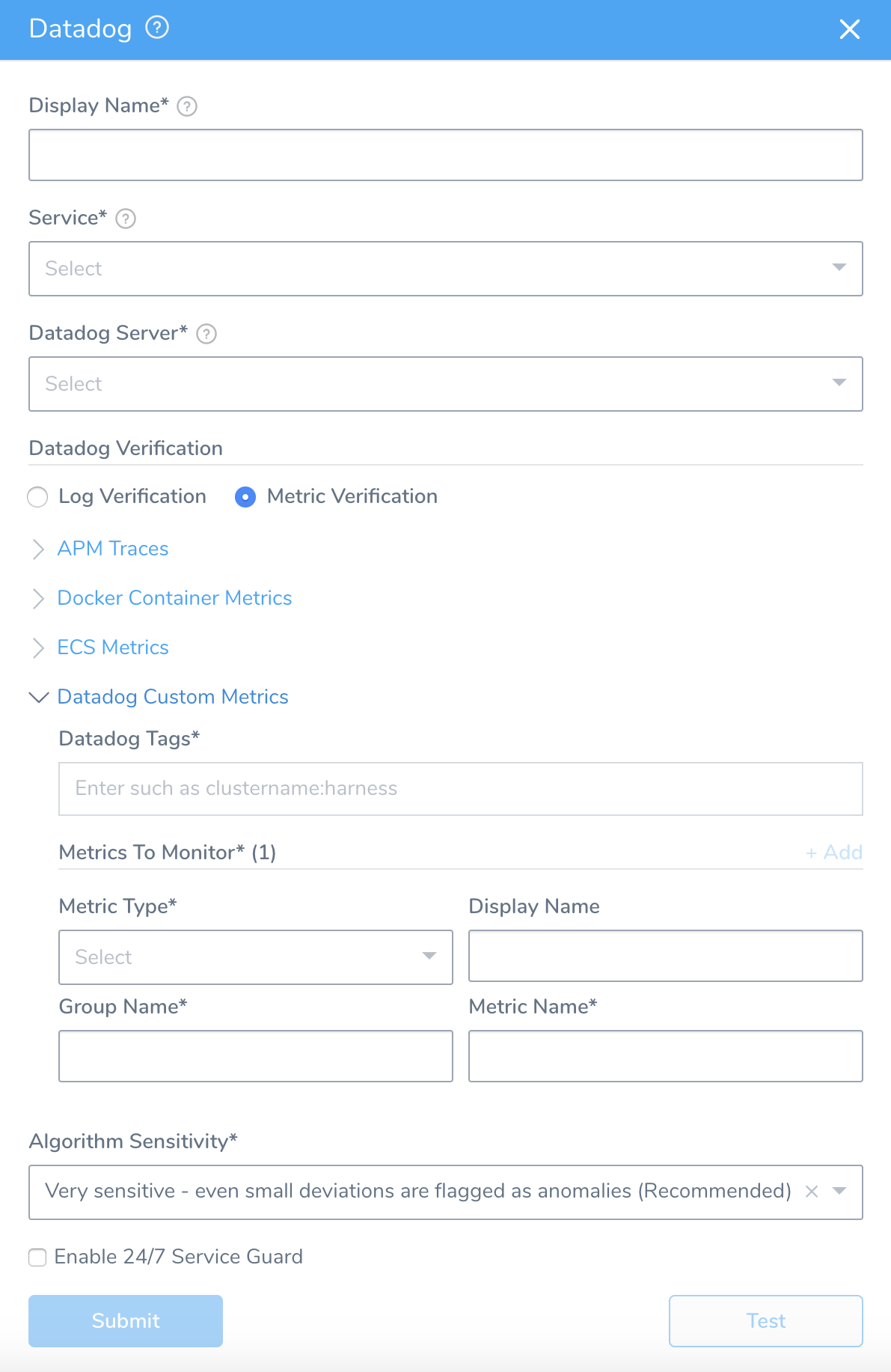Viewport: 891px width, 1372px height.
Task: Open the Datadog help icon in header
Action: tap(157, 28)
